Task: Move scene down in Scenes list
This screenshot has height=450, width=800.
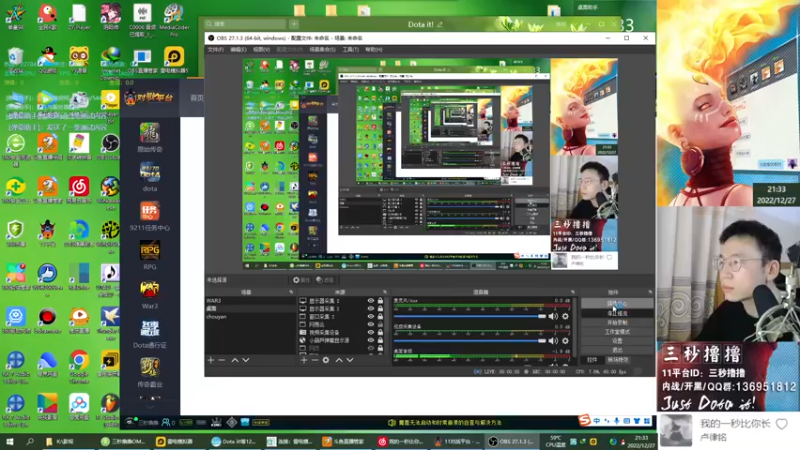Action: [x=246, y=360]
